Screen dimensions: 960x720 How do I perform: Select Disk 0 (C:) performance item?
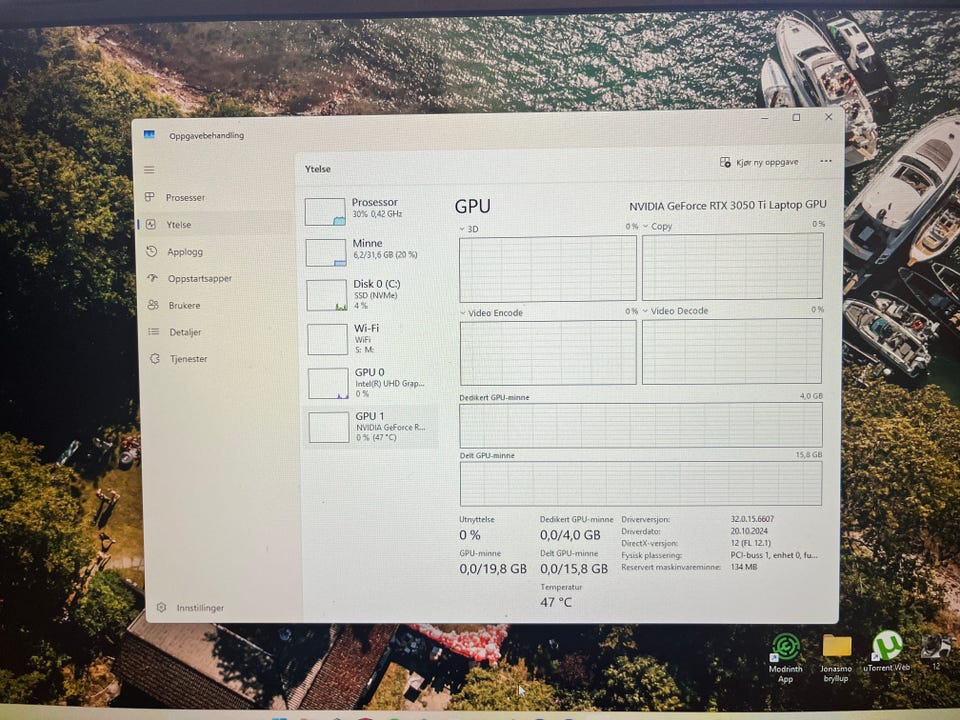(x=370, y=294)
